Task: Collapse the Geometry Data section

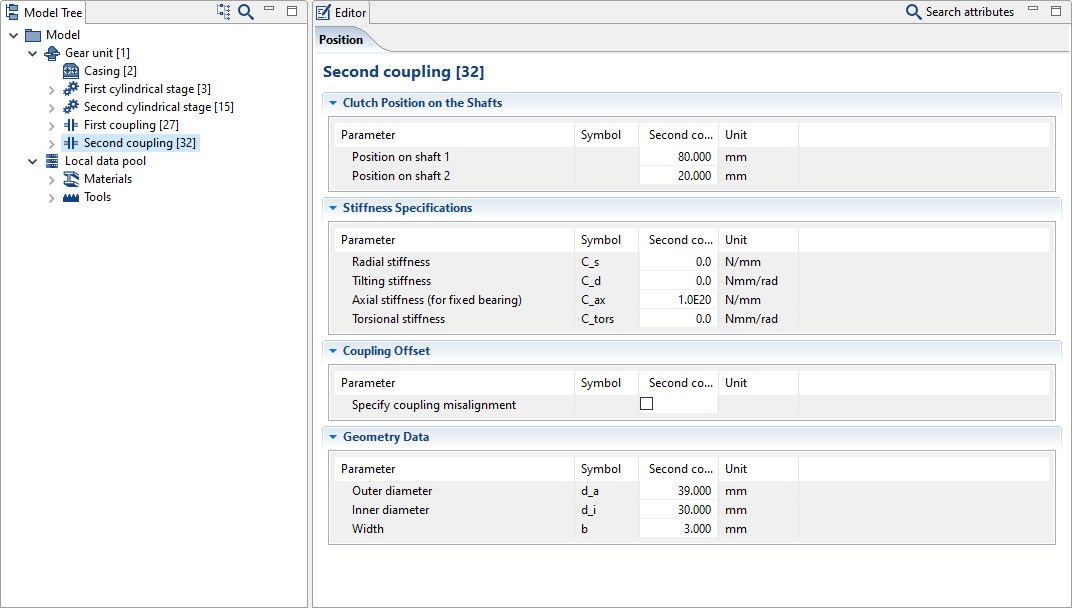Action: tap(333, 437)
